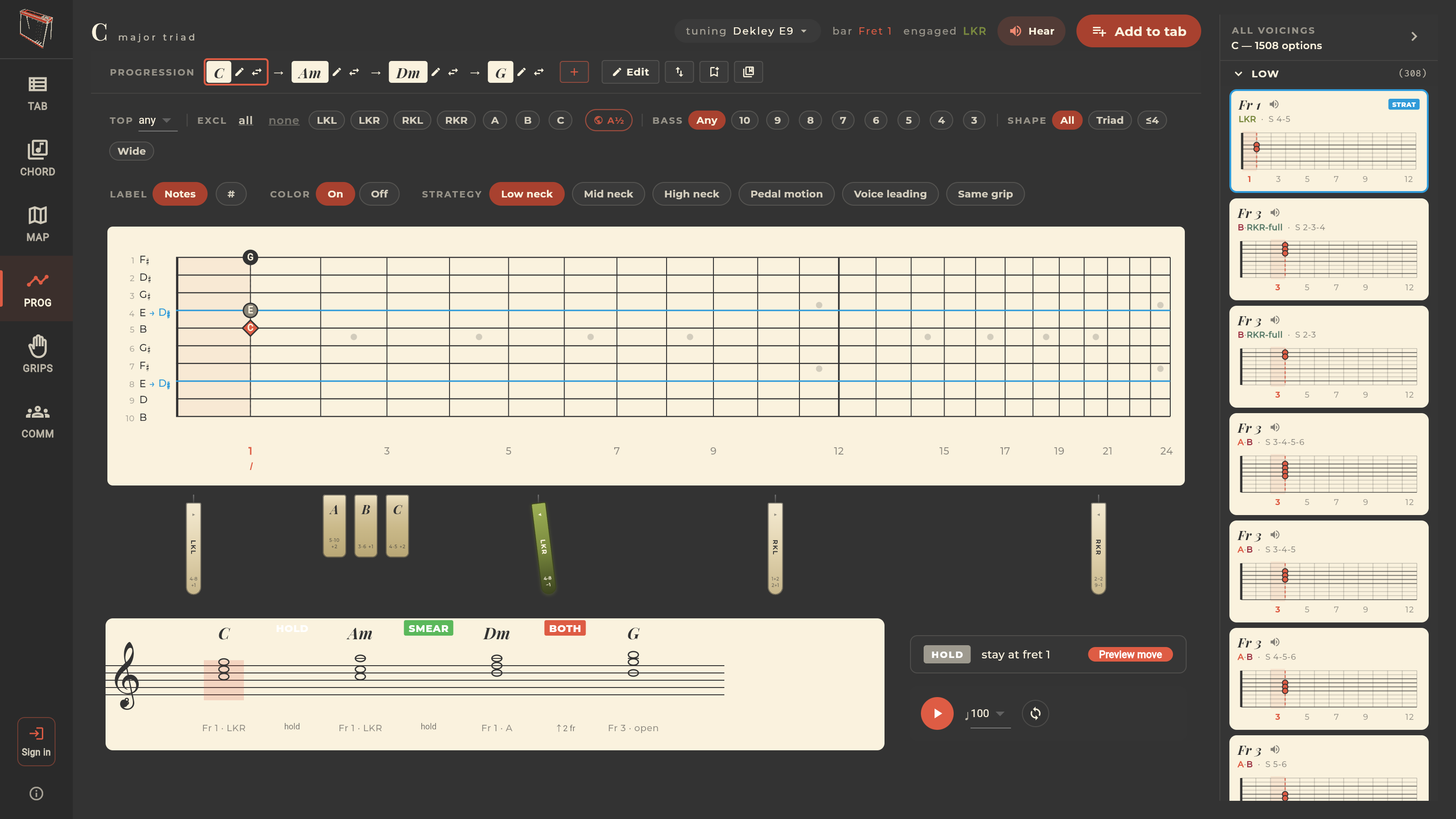Edit the C chord with pencil icon

(x=240, y=72)
